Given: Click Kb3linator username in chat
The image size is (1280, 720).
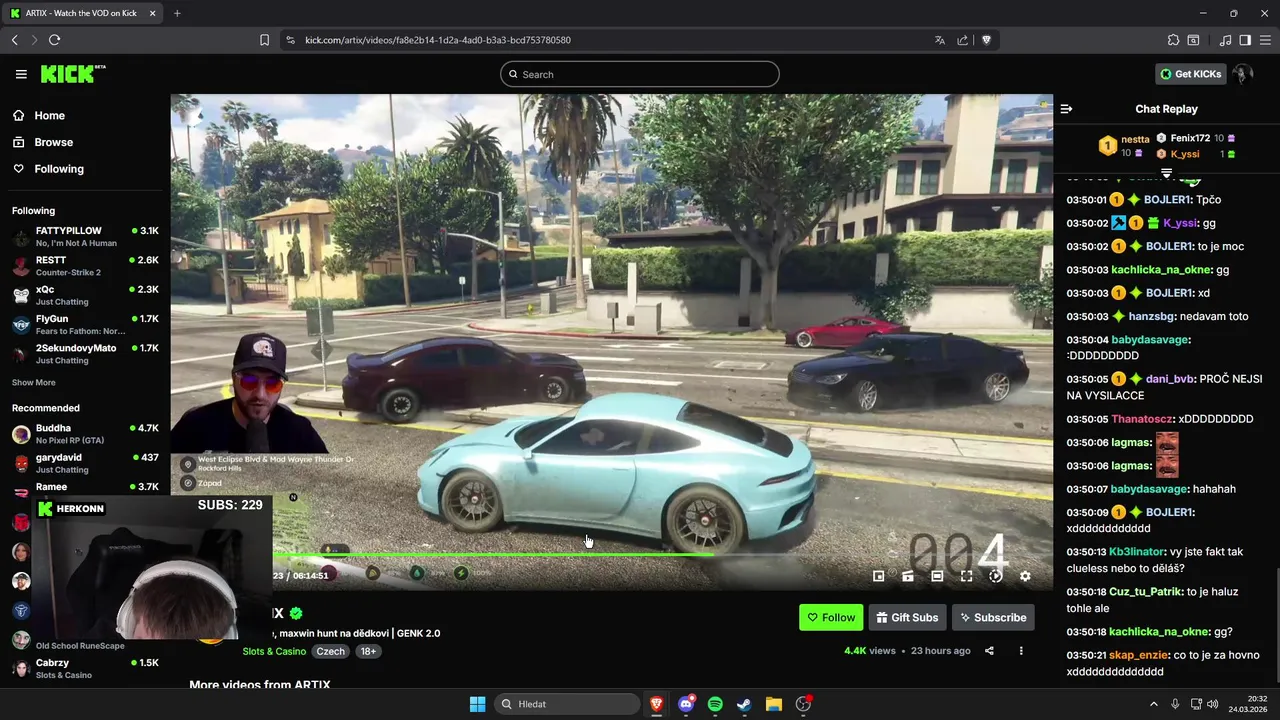Looking at the screenshot, I should (x=1137, y=552).
